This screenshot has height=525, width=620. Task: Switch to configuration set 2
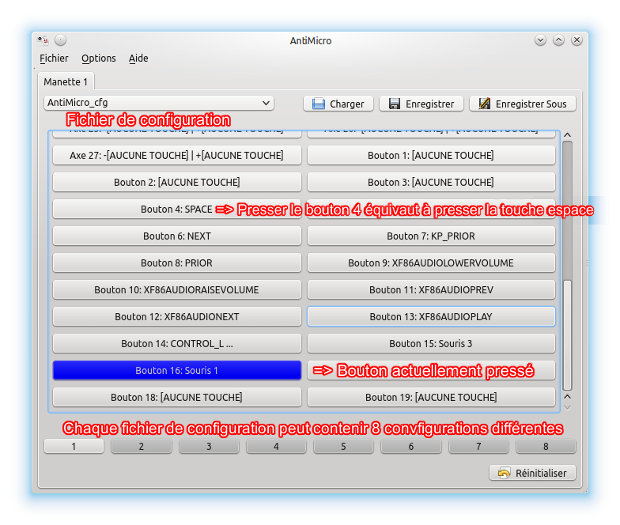click(141, 446)
